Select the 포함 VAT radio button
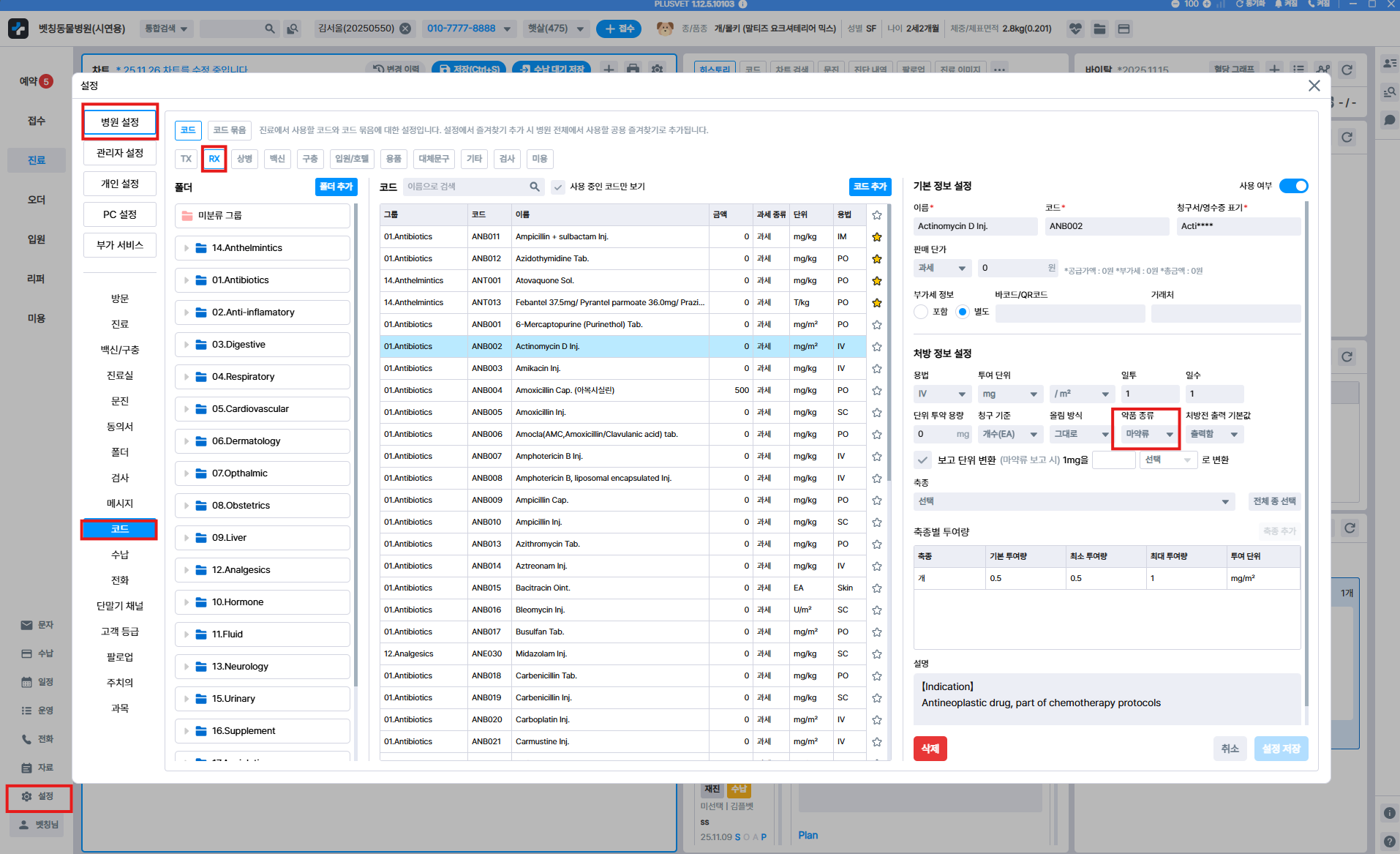 pyautogui.click(x=921, y=312)
